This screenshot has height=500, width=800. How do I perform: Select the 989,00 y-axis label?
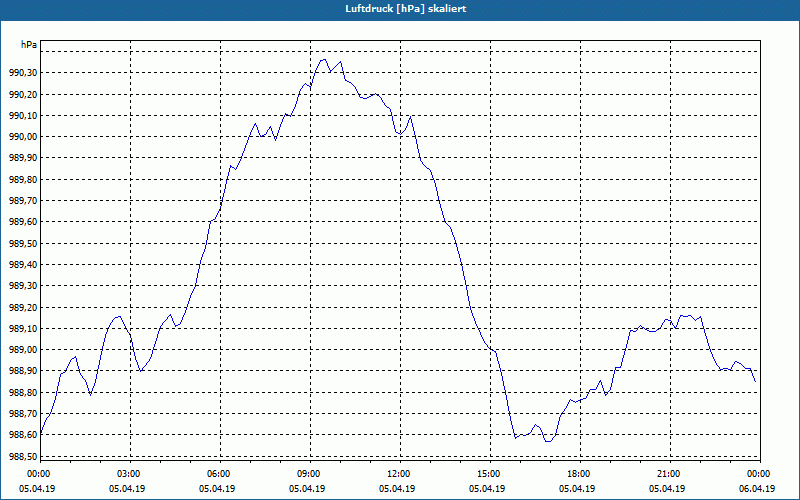23,350
